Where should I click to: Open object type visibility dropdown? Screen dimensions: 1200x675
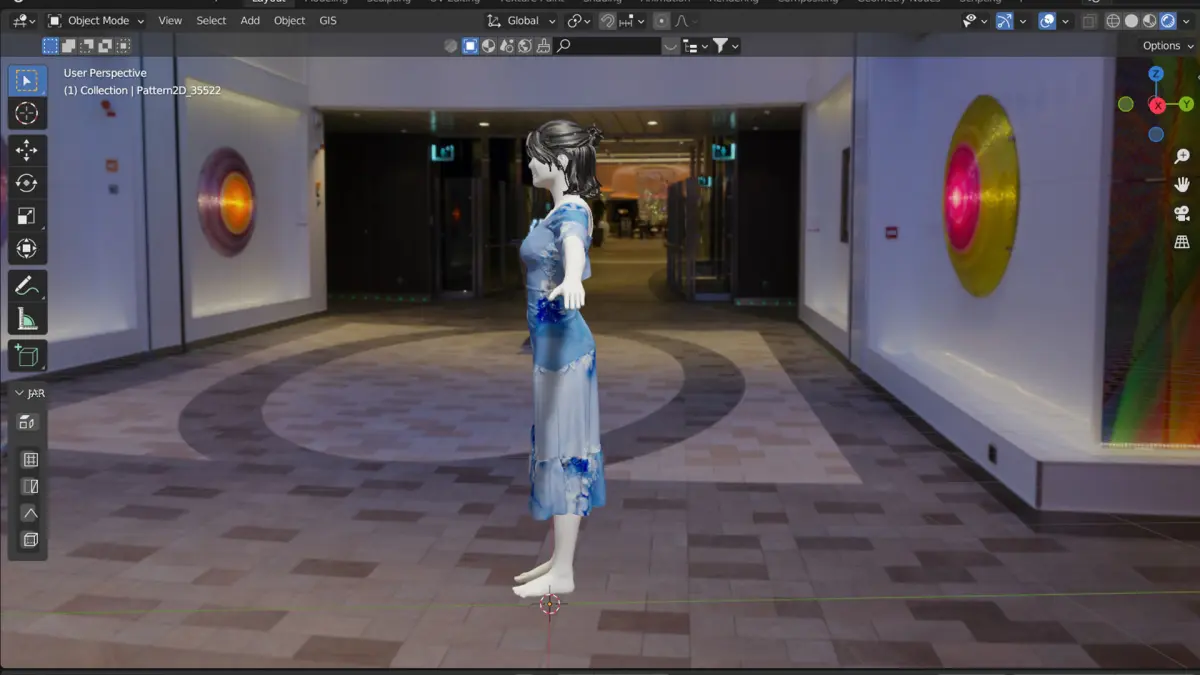pos(974,21)
